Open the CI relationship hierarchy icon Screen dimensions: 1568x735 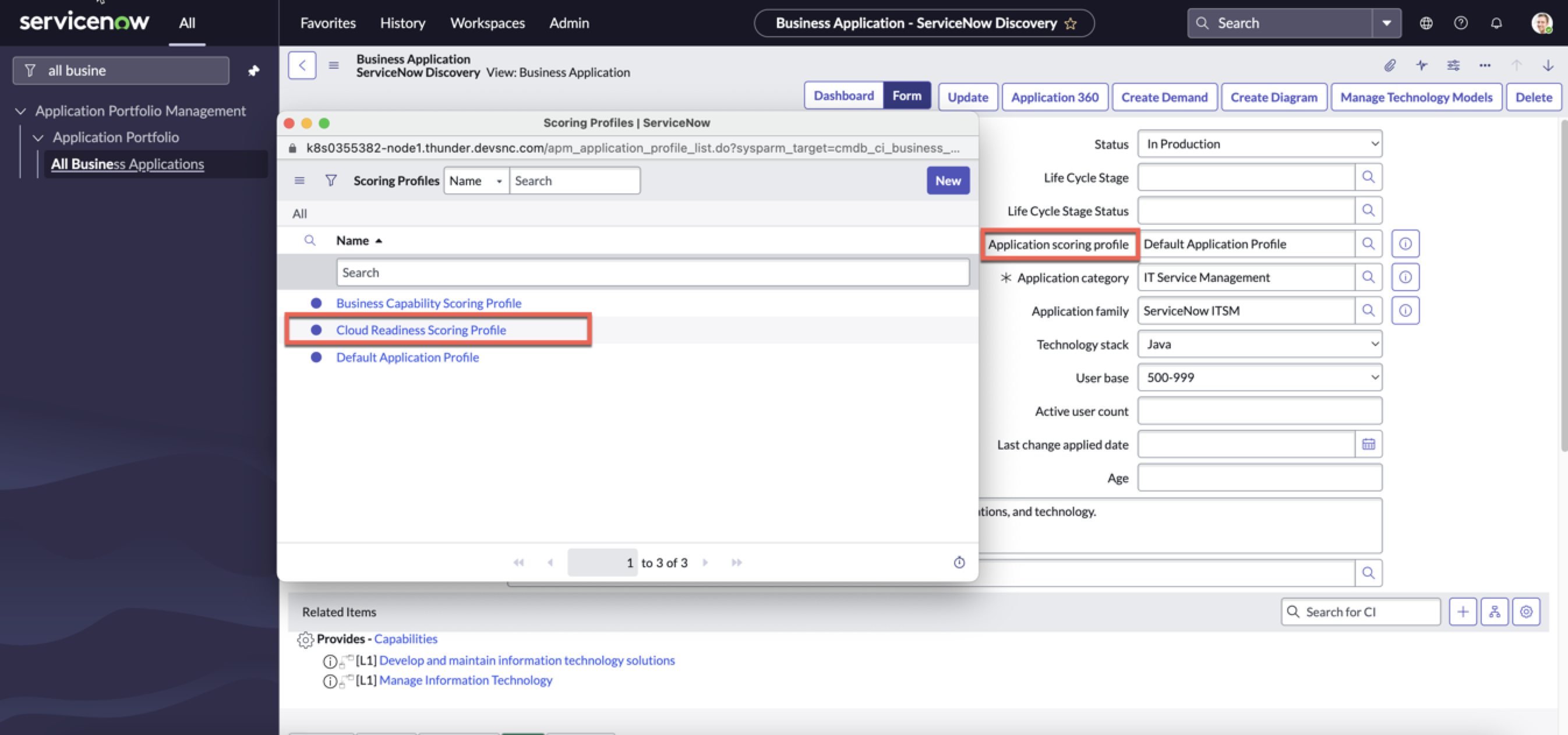click(1494, 612)
